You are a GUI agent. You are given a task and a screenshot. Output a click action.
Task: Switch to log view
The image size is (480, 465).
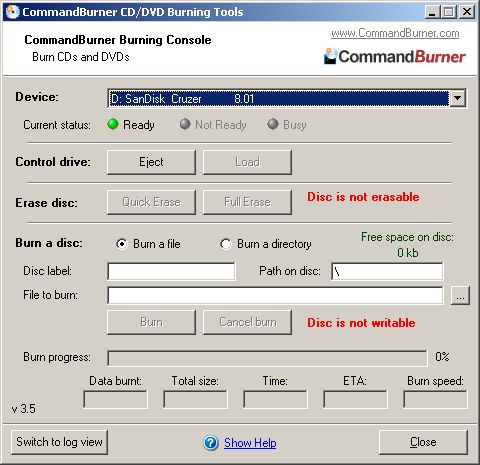click(59, 442)
